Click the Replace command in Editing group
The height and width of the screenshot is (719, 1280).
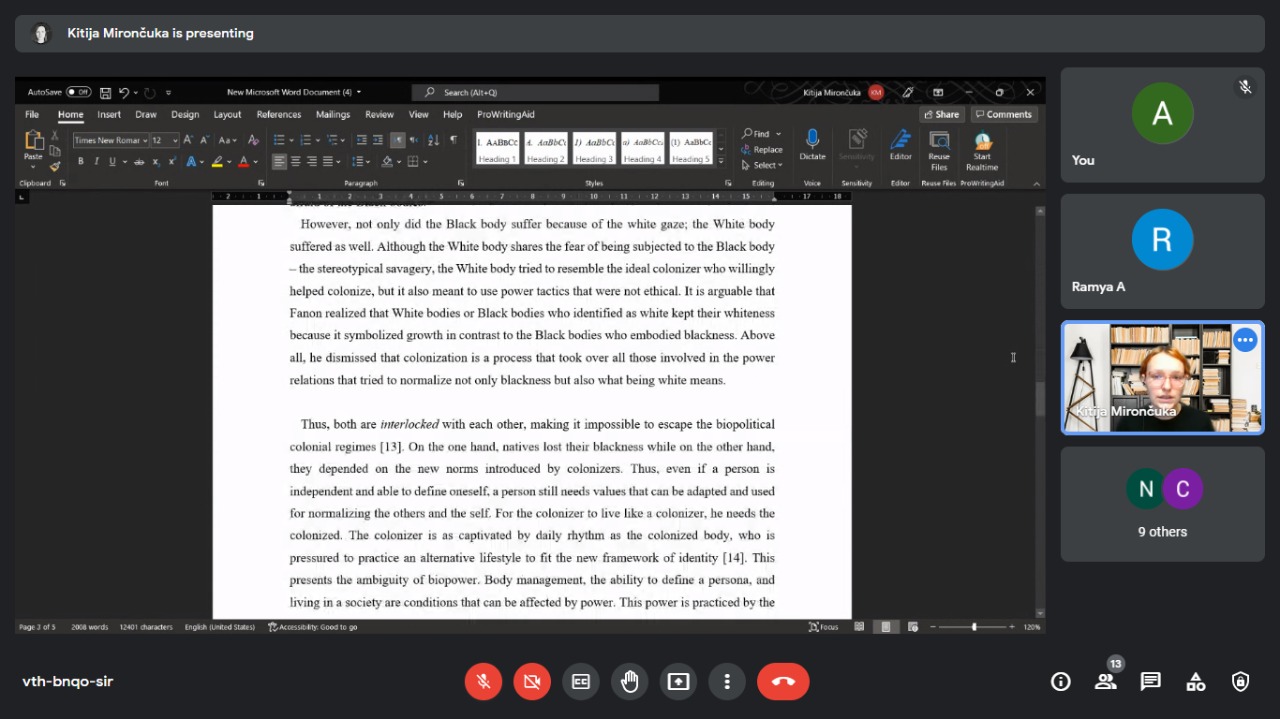pyautogui.click(x=762, y=150)
